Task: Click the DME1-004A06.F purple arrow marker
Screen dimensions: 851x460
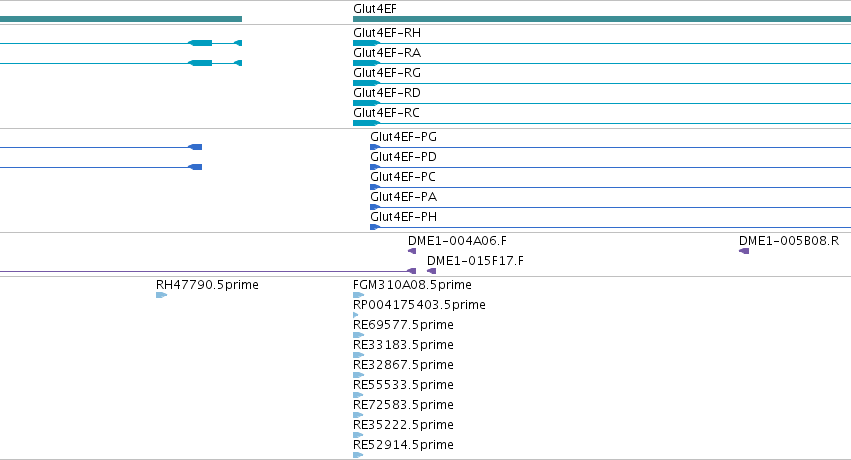Action: click(x=412, y=251)
